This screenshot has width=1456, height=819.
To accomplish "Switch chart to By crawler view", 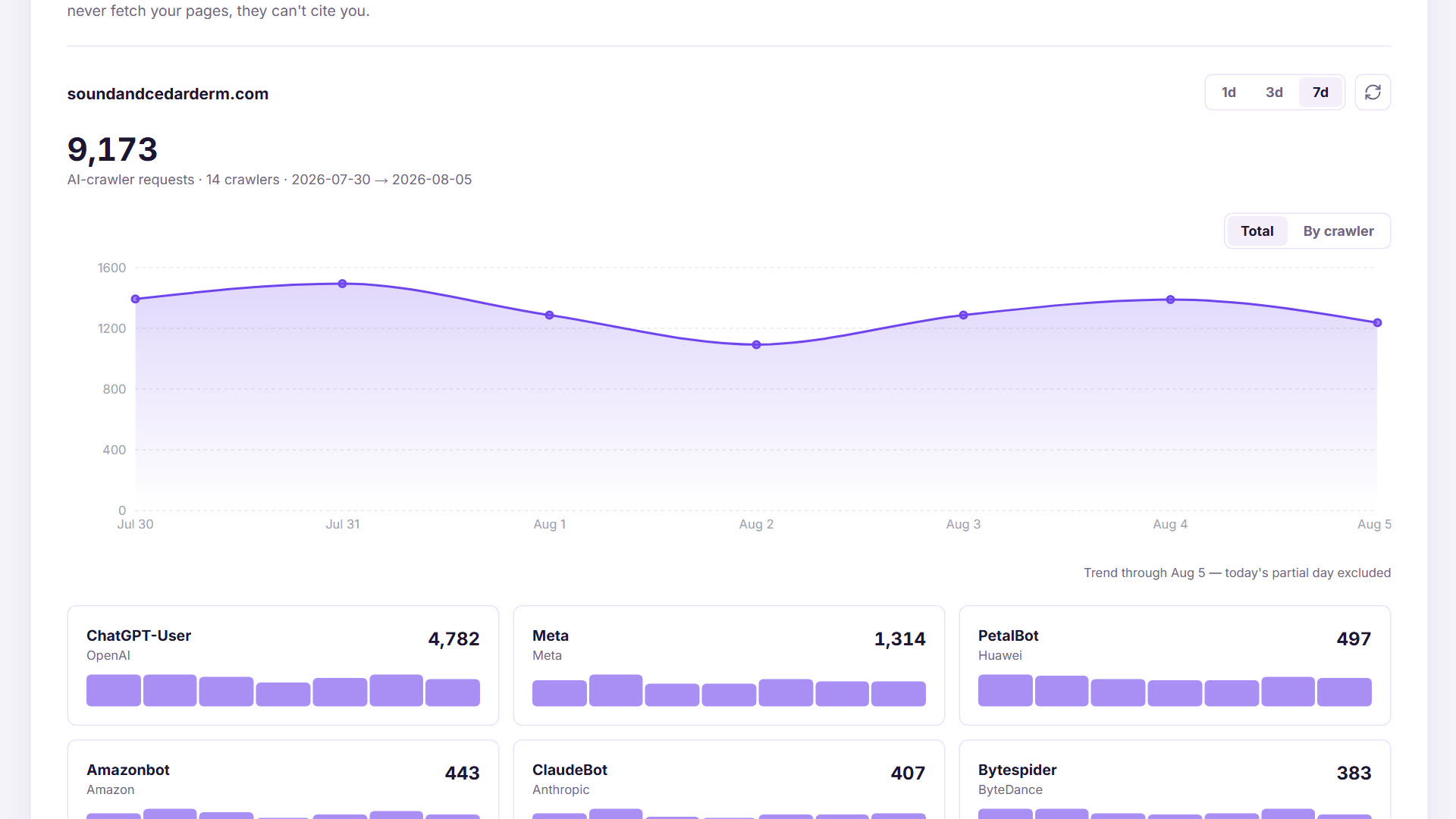I will click(1338, 231).
